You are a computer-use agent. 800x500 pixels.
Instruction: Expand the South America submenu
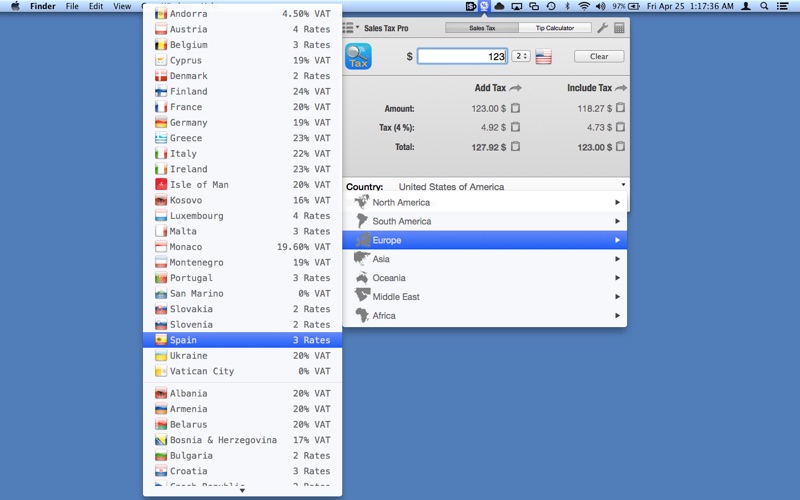tap(484, 221)
